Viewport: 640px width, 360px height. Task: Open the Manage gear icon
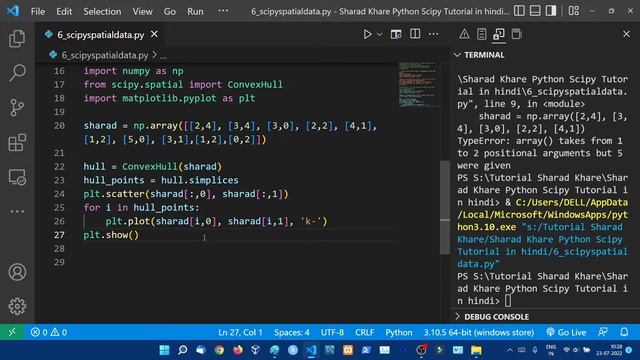(17, 306)
